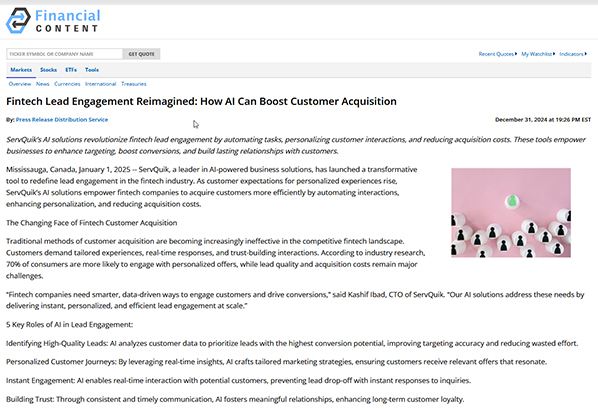The height and width of the screenshot is (409, 598).
Task: Click the GET QUOTE button
Action: [141, 54]
